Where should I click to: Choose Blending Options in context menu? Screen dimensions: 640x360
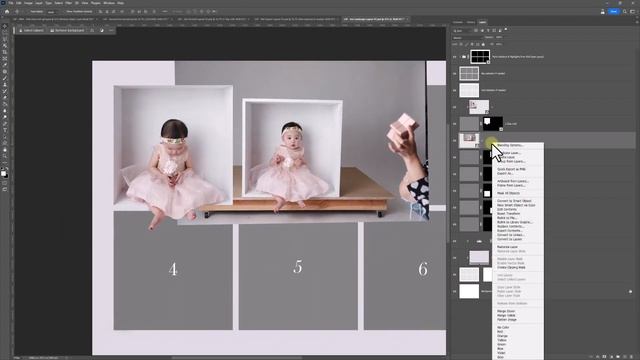click(510, 145)
